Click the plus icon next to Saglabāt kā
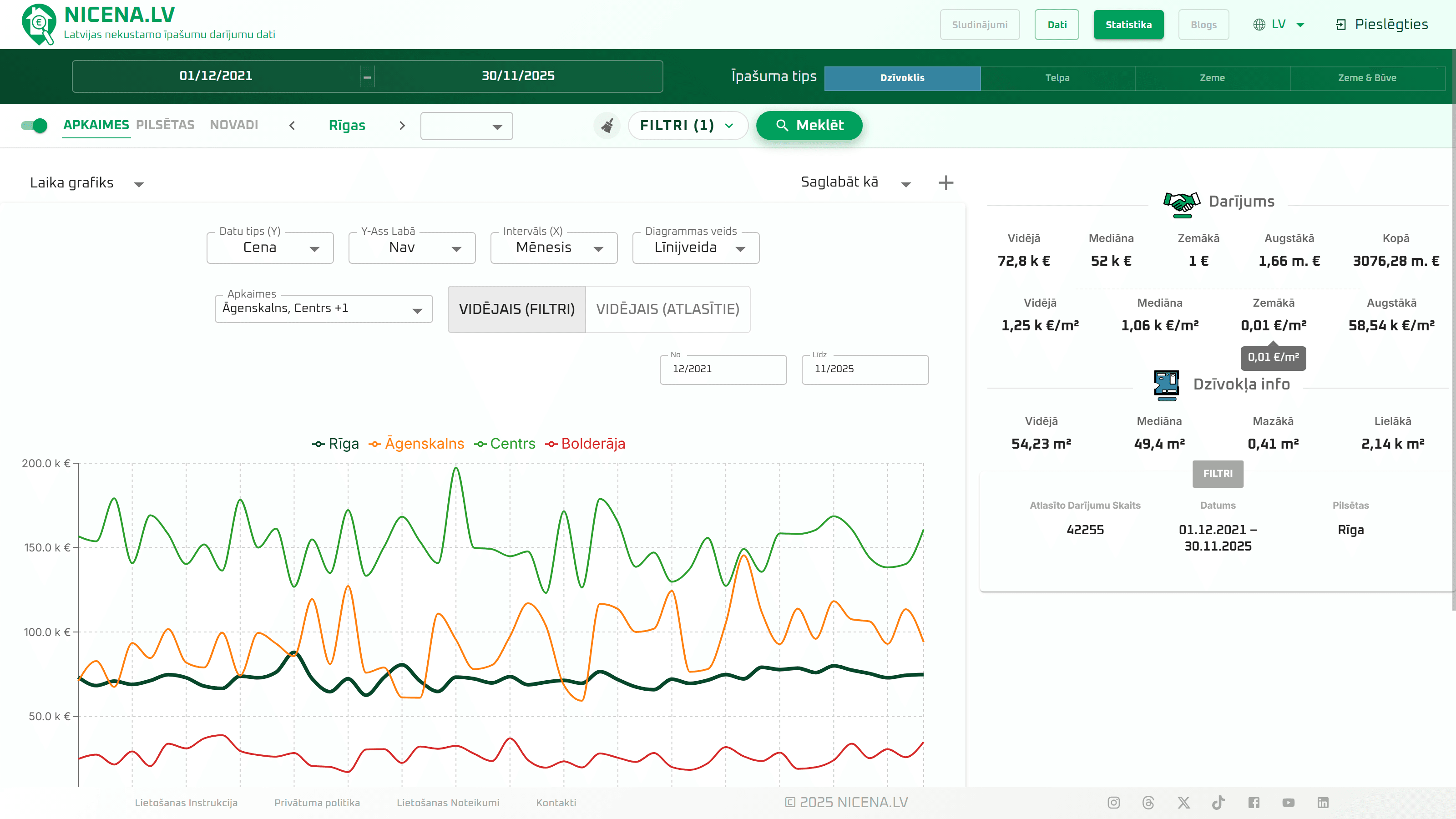This screenshot has height=819, width=1456. 945,182
